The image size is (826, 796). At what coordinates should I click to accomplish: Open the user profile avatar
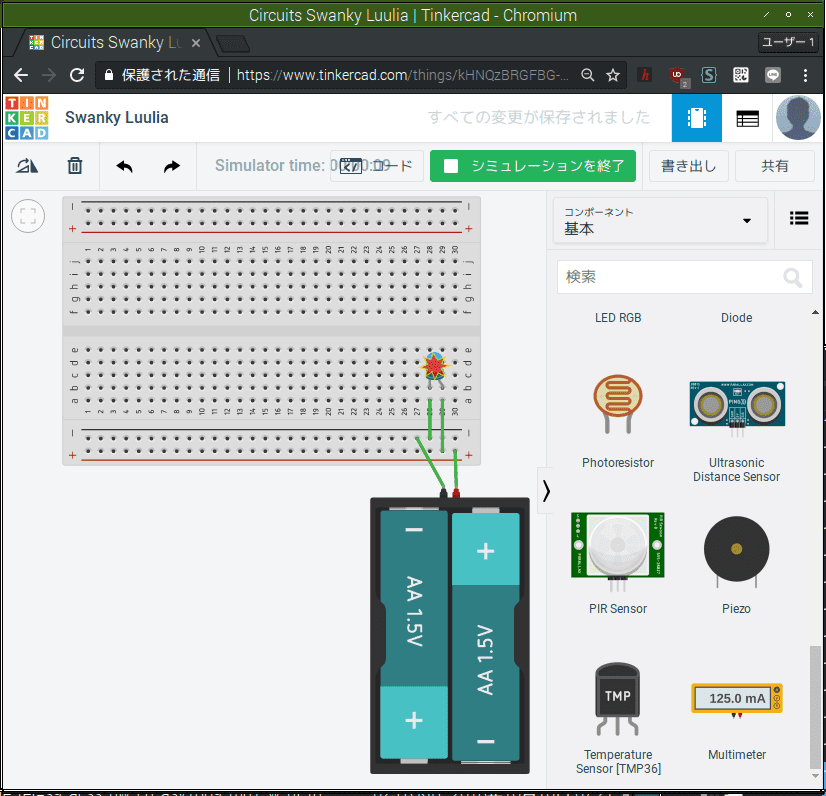pyautogui.click(x=798, y=117)
